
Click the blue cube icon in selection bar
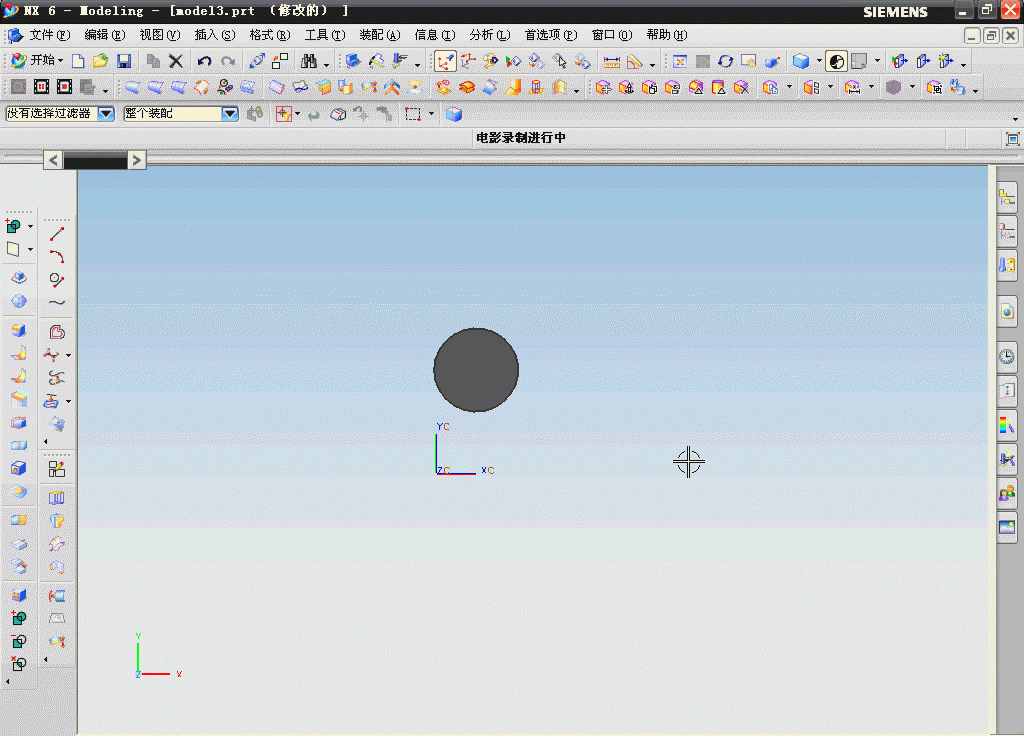coord(454,114)
